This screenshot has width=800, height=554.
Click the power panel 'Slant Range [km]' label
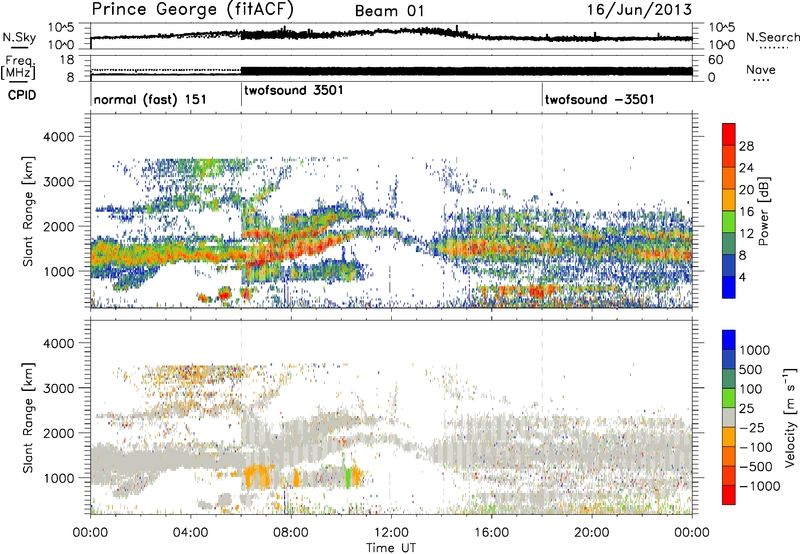(x=28, y=211)
